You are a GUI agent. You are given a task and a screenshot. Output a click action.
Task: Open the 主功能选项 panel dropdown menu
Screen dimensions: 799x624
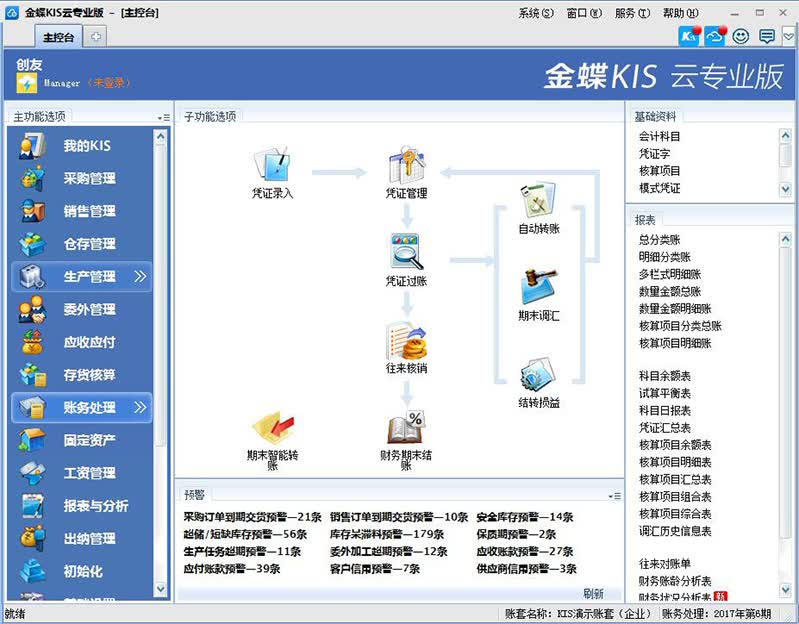(164, 118)
